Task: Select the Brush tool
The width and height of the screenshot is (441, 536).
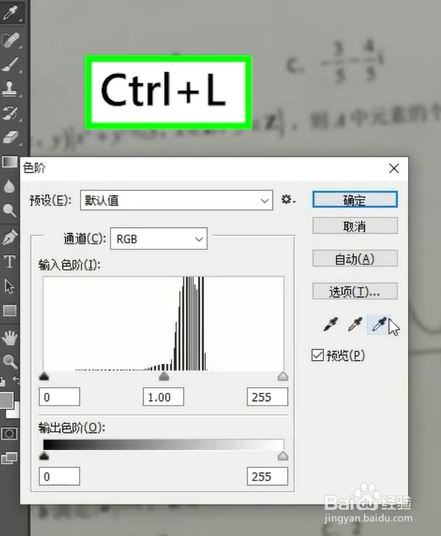Action: point(10,64)
